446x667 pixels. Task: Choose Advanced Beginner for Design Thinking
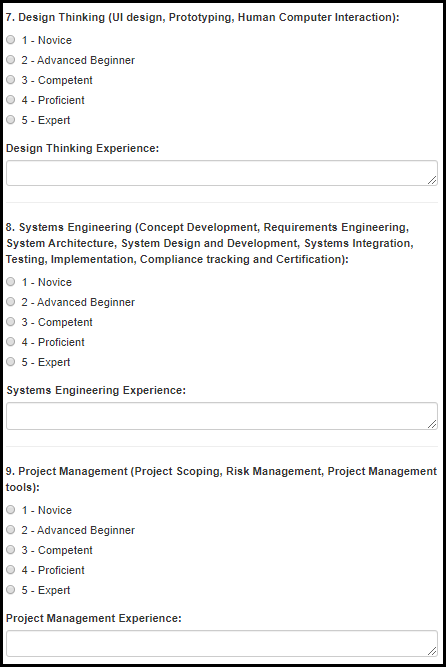[x=11, y=60]
